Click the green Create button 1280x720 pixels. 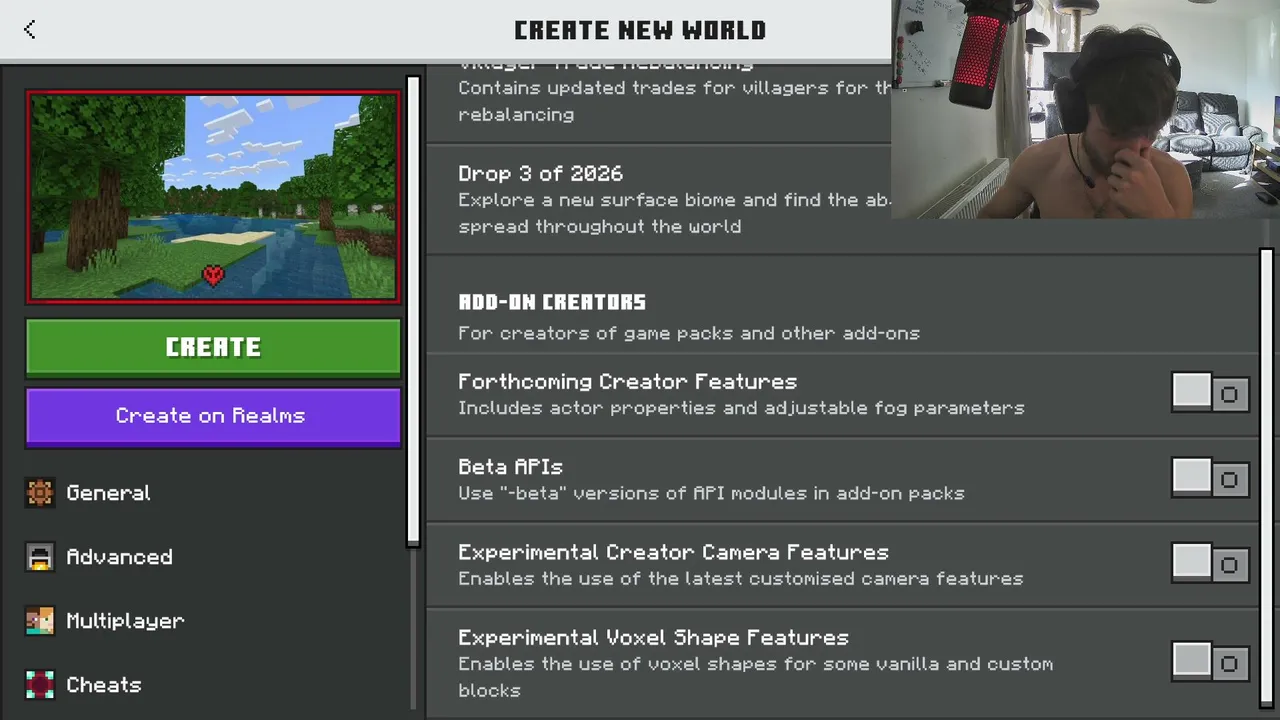coord(213,348)
